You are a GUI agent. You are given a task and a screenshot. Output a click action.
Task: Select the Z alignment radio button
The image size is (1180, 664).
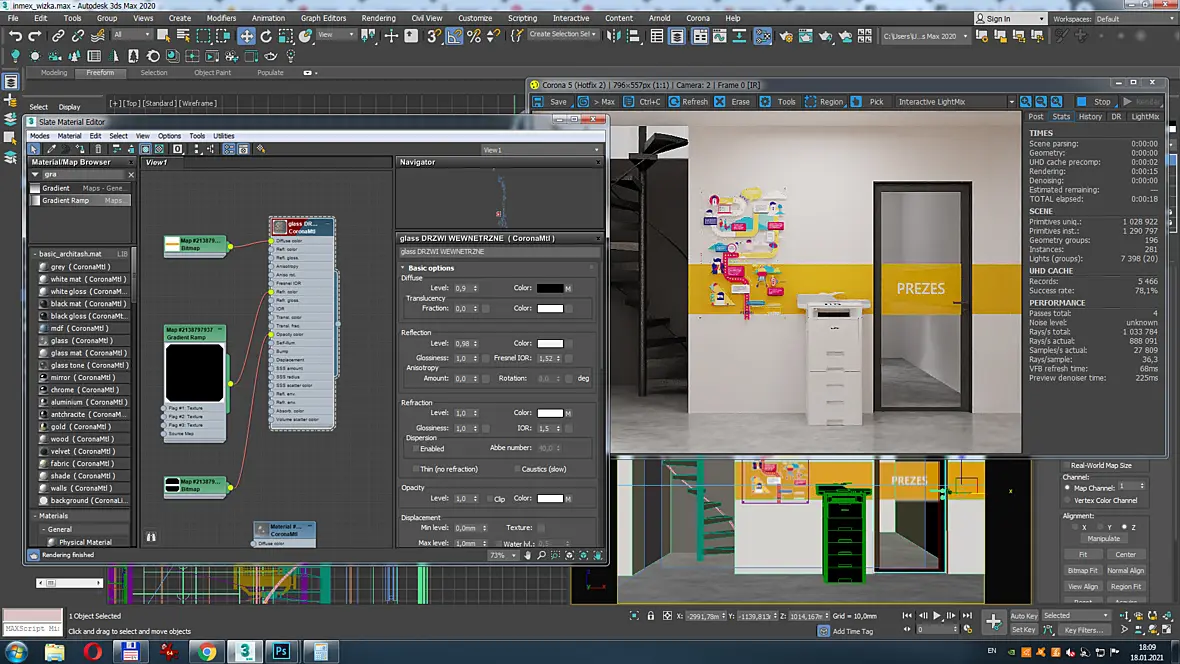tap(1124, 527)
